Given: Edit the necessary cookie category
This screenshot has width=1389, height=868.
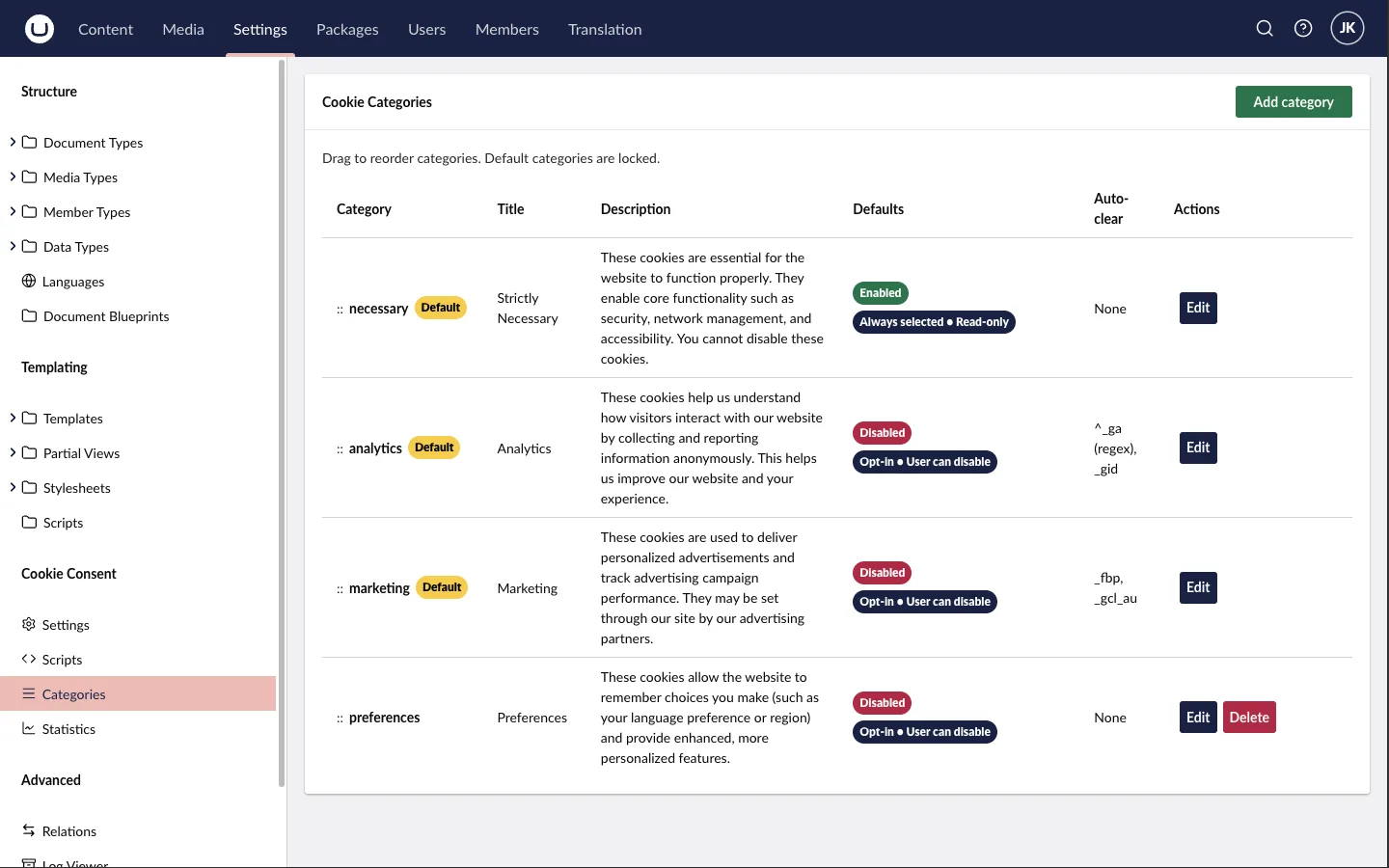Looking at the screenshot, I should pos(1198,308).
